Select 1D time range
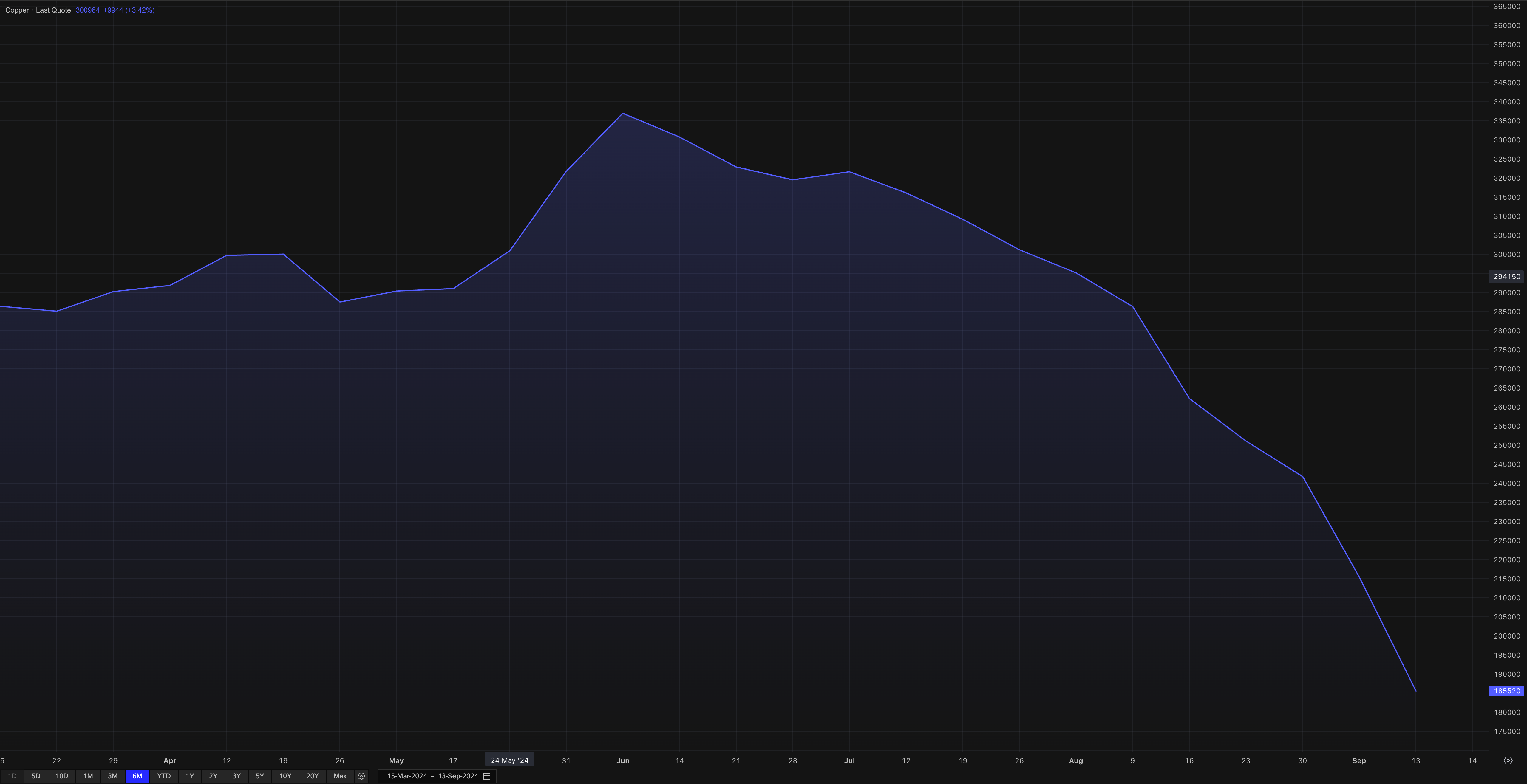The height and width of the screenshot is (784, 1527). (13, 776)
